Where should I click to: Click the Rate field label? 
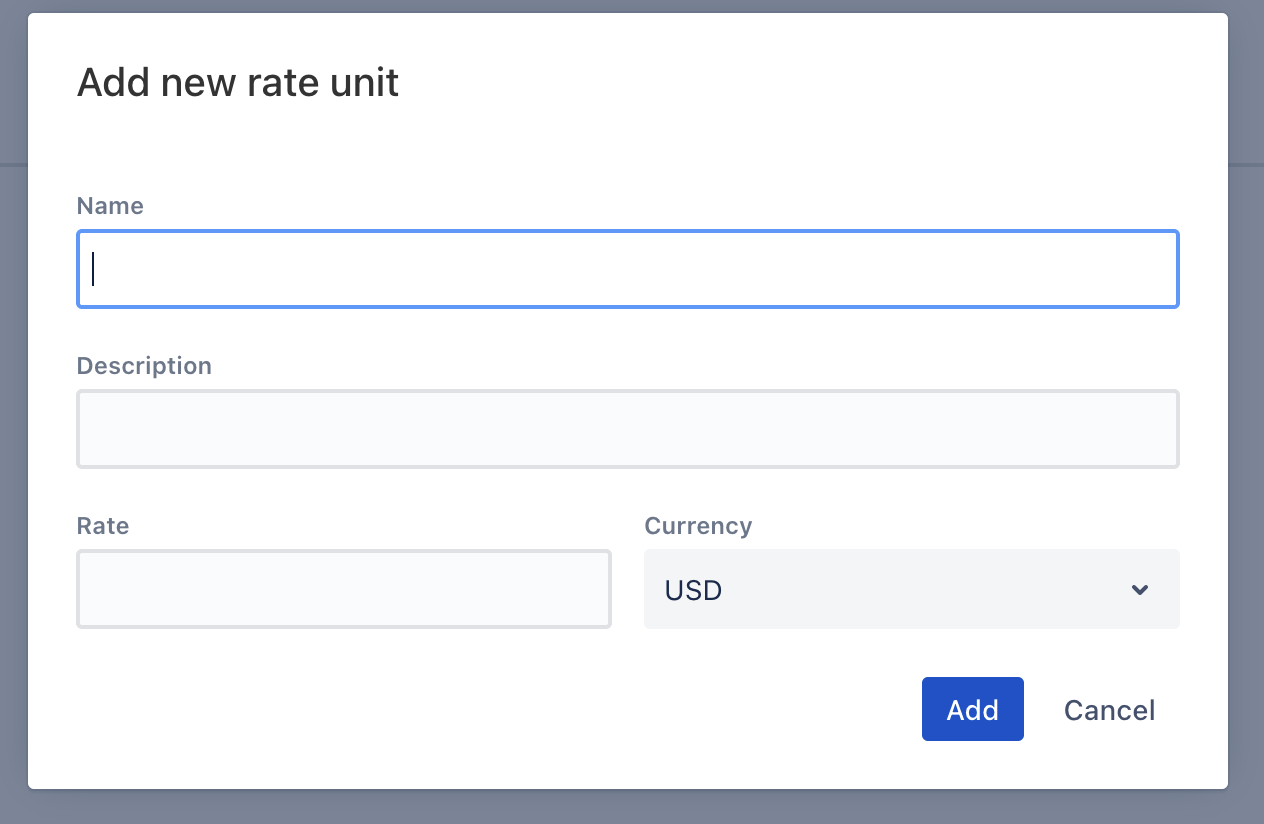point(103,526)
